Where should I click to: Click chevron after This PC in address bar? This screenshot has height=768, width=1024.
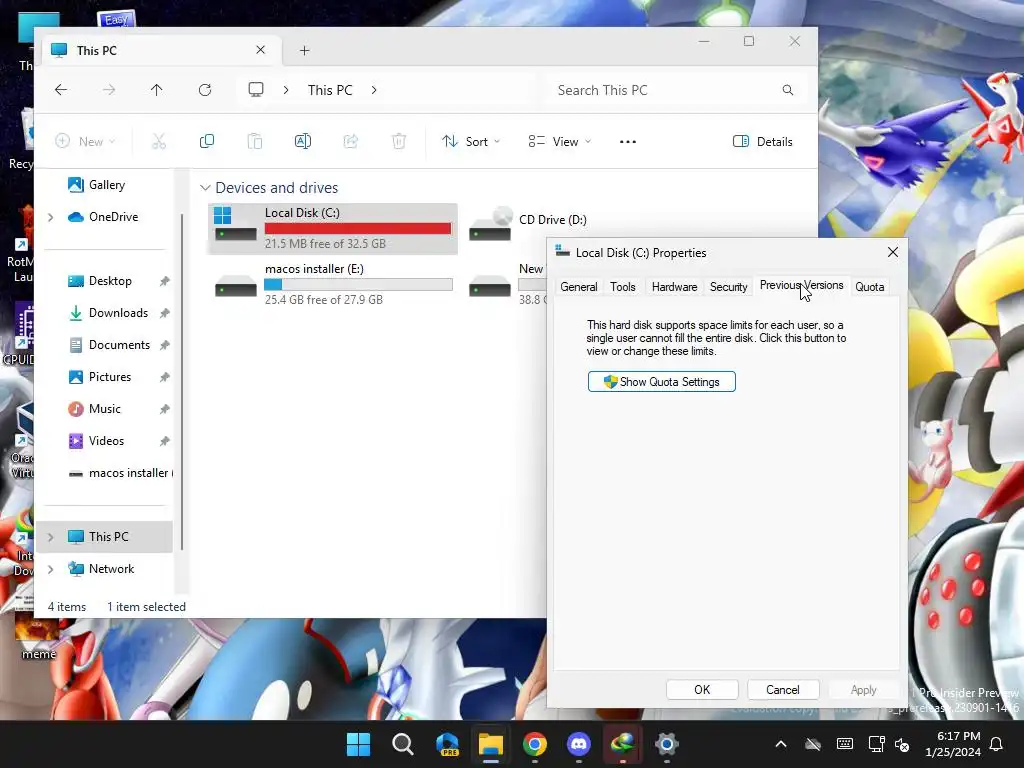(374, 90)
